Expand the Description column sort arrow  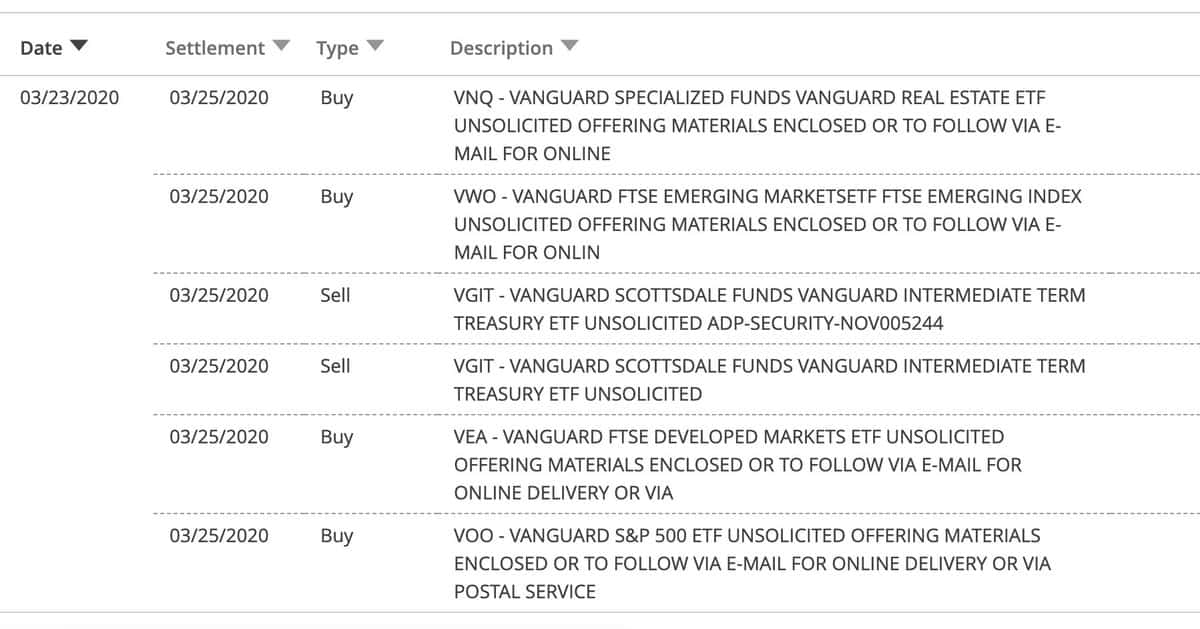tap(569, 46)
